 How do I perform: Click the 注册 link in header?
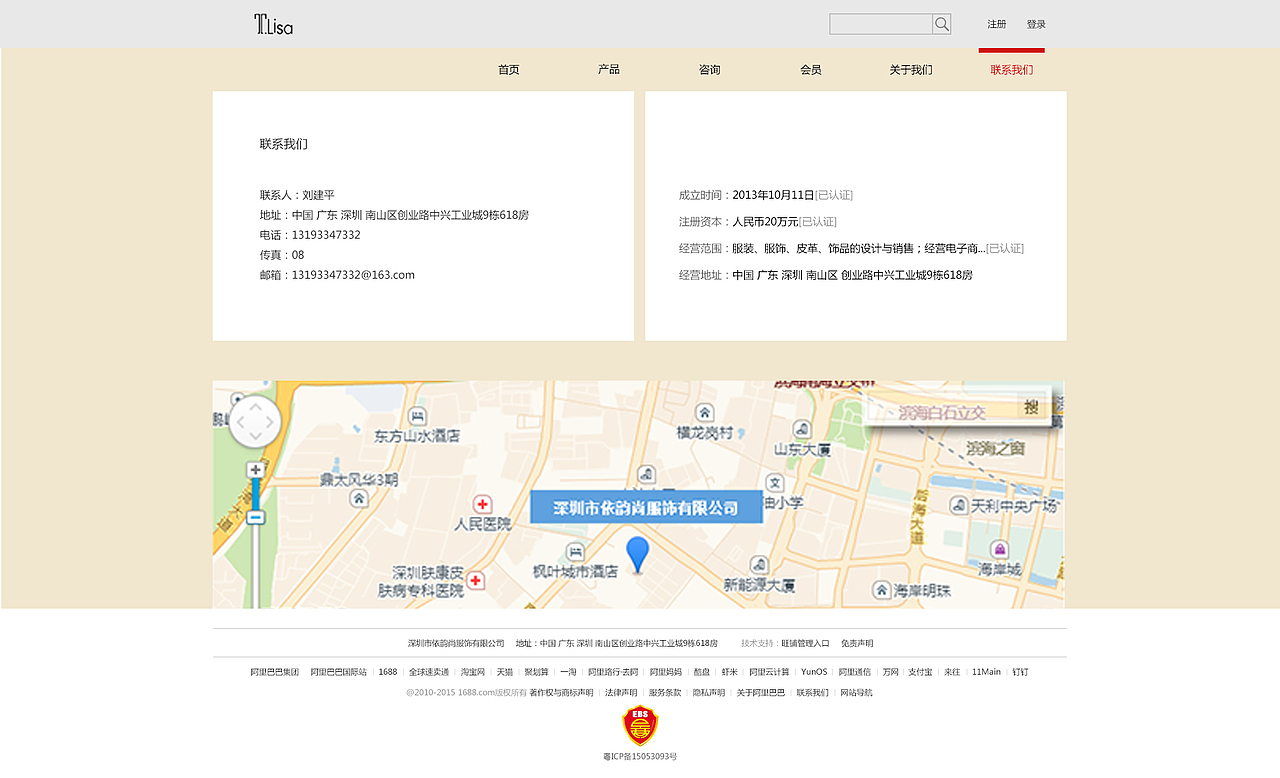997,24
